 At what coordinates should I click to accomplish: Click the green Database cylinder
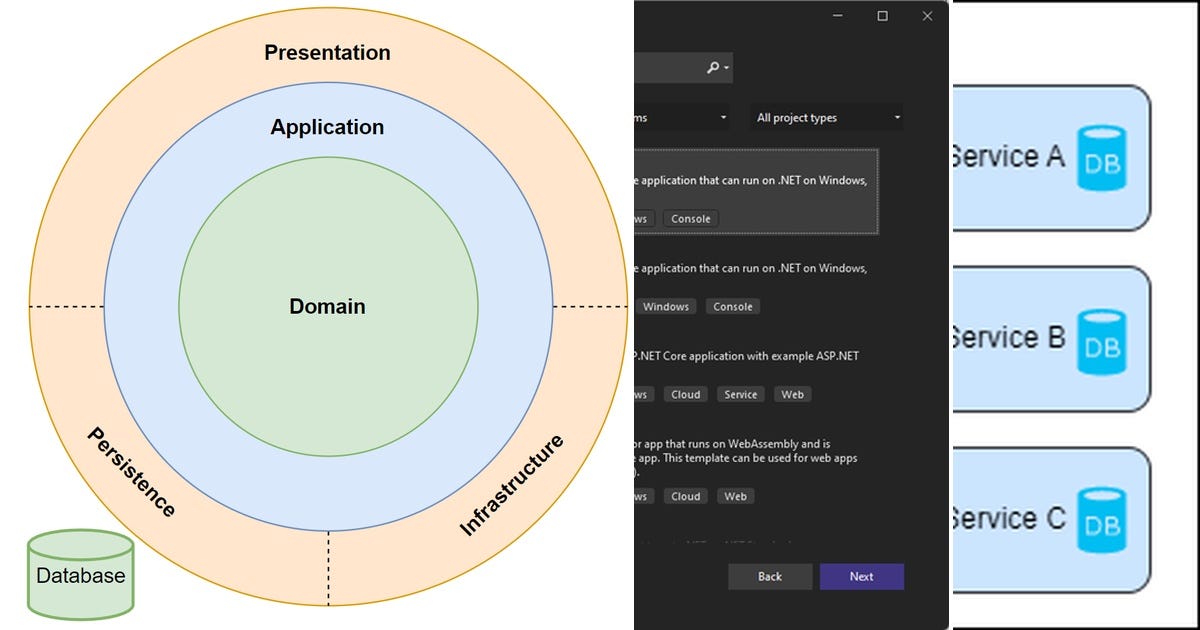(x=80, y=574)
